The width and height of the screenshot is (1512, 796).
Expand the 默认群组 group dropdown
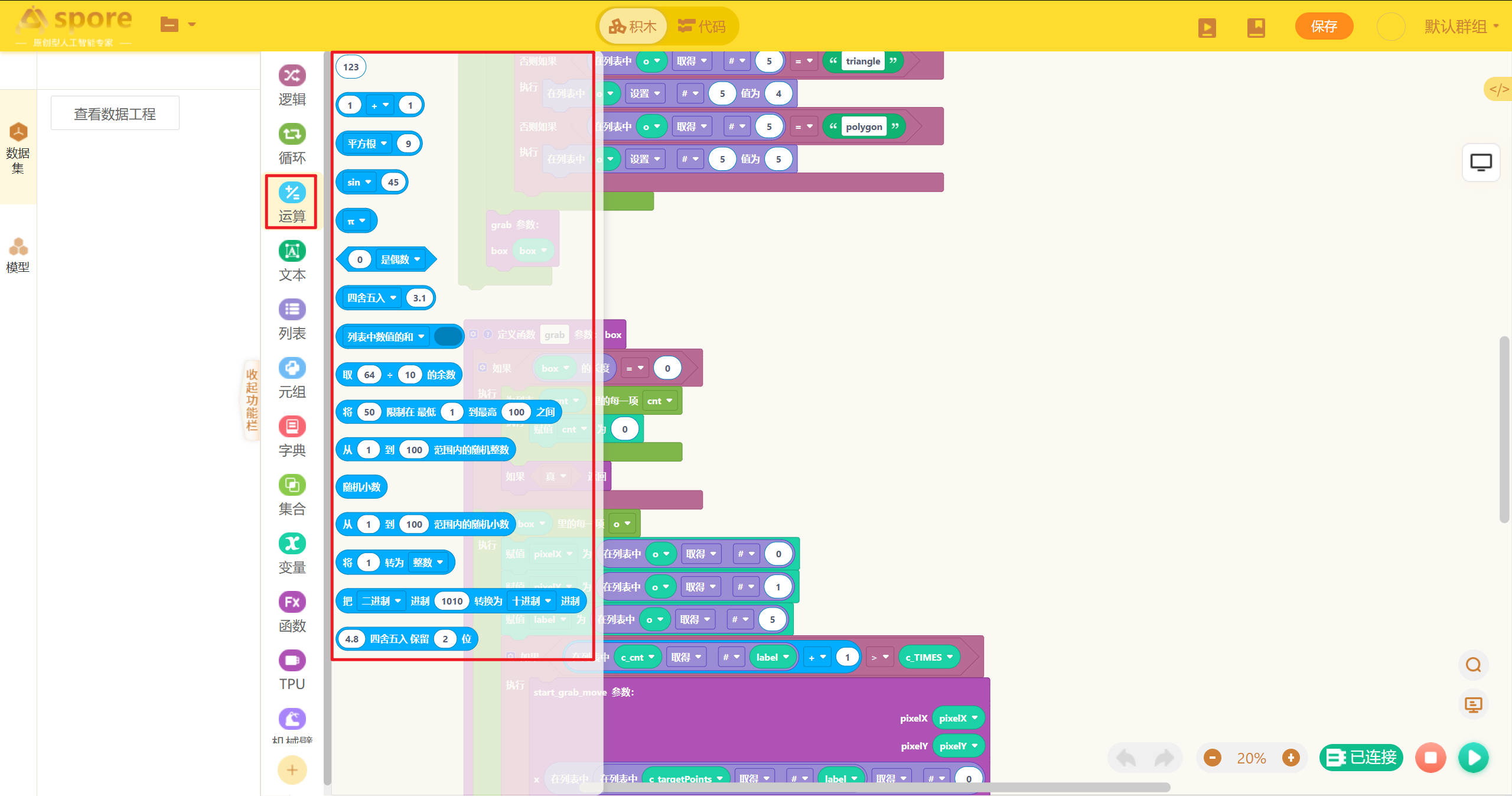[x=1462, y=27]
